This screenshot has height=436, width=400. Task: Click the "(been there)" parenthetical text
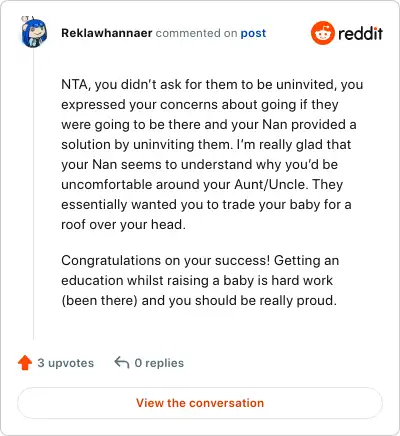point(99,301)
